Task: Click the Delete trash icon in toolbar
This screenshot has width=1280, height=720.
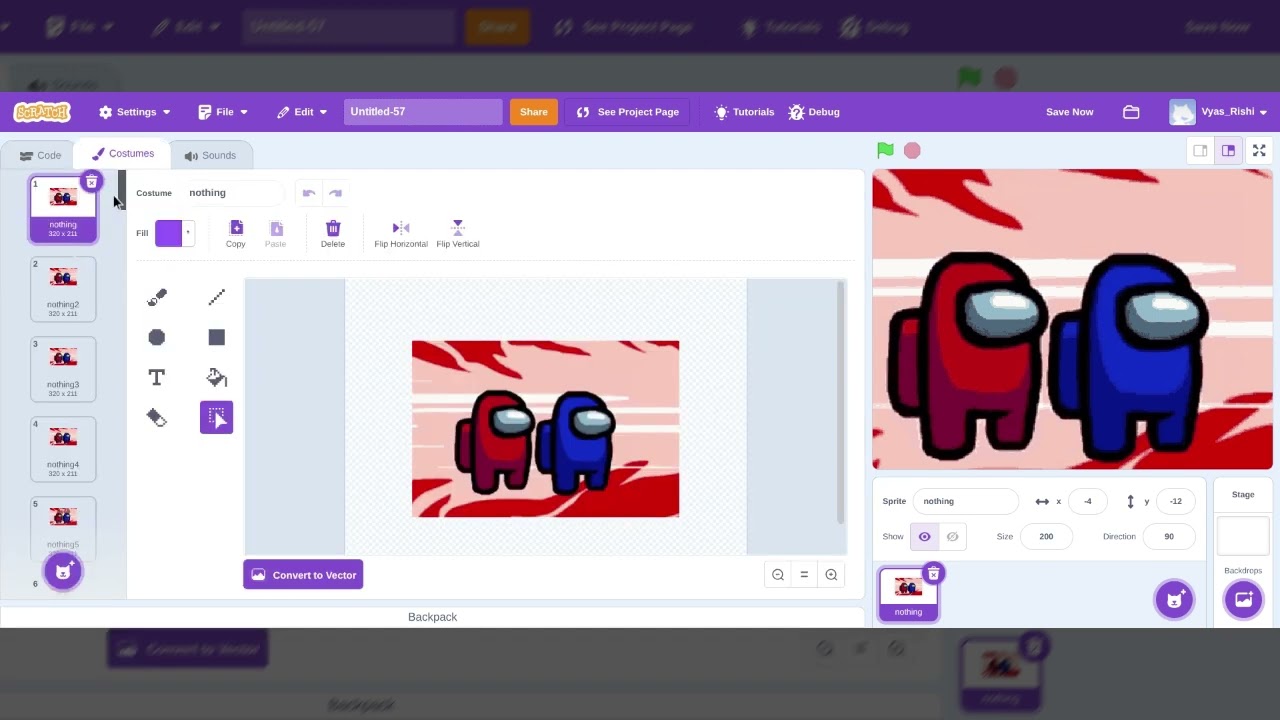Action: coord(333,234)
